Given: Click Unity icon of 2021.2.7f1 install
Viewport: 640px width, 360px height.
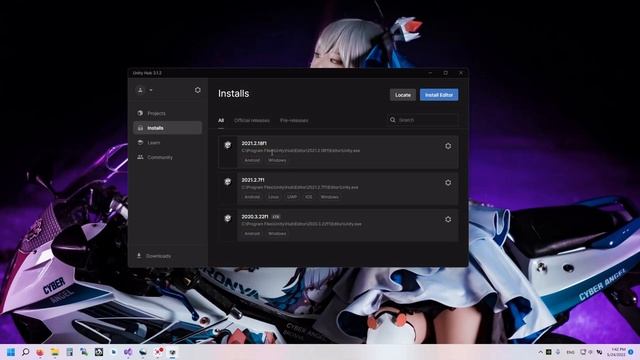Looking at the screenshot, I should (228, 182).
